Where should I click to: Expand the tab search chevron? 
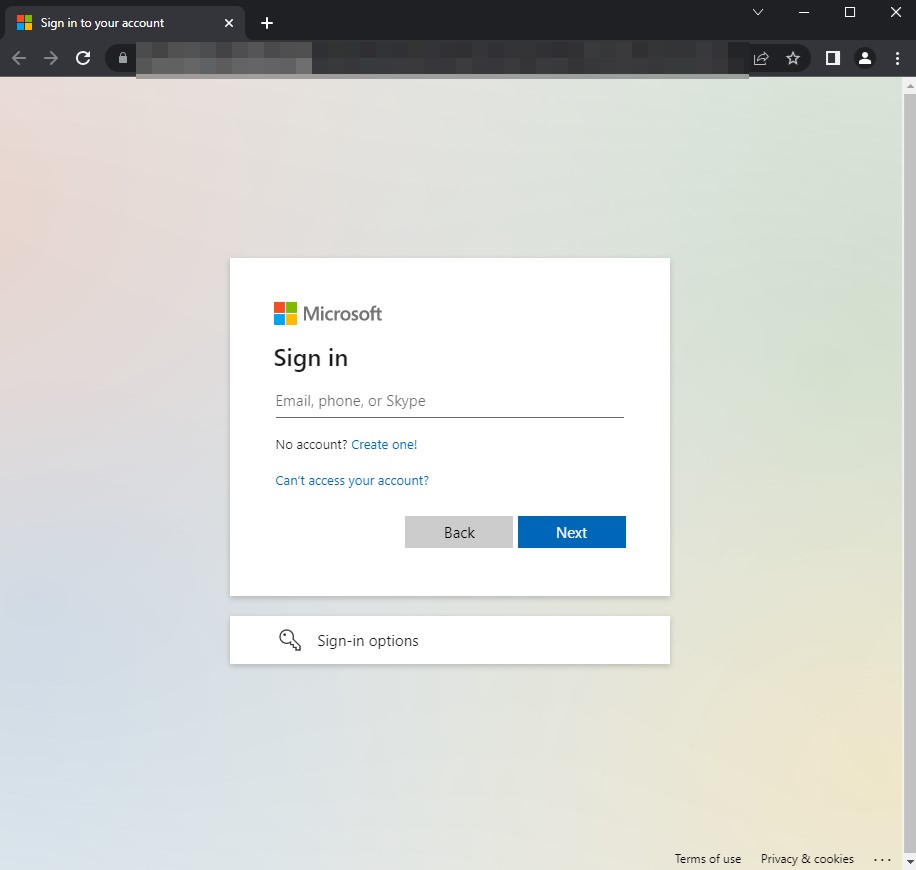[x=758, y=12]
